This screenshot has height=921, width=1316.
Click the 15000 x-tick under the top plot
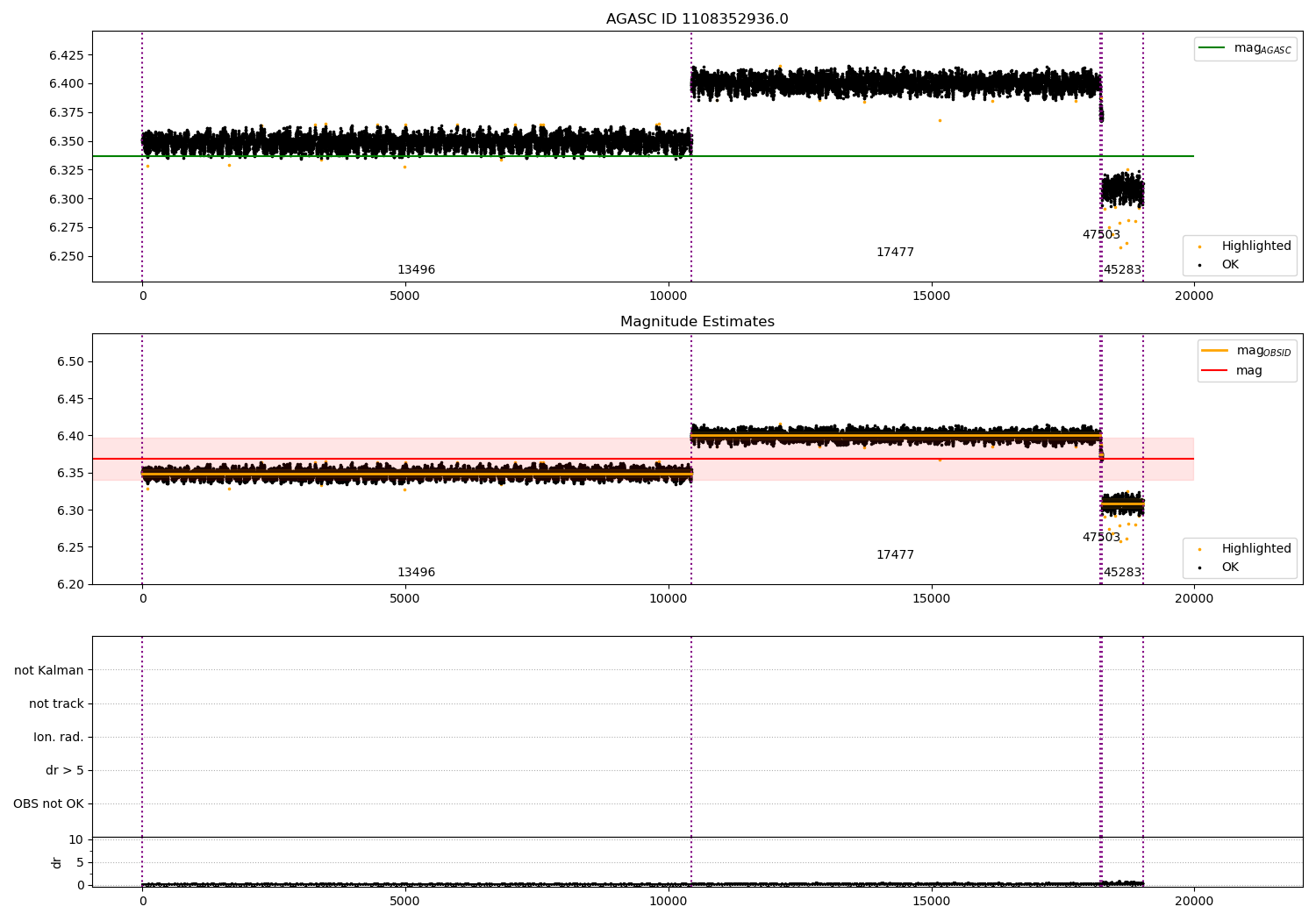(931, 296)
